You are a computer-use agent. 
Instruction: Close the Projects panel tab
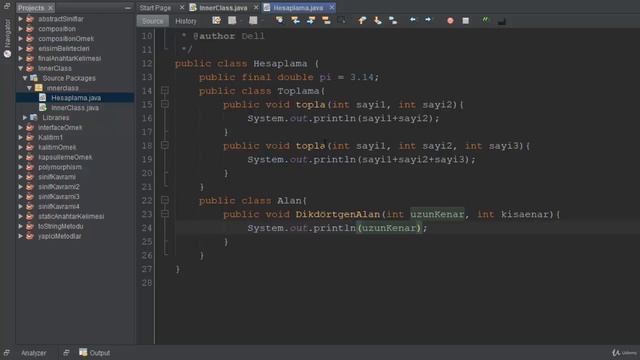click(x=50, y=8)
